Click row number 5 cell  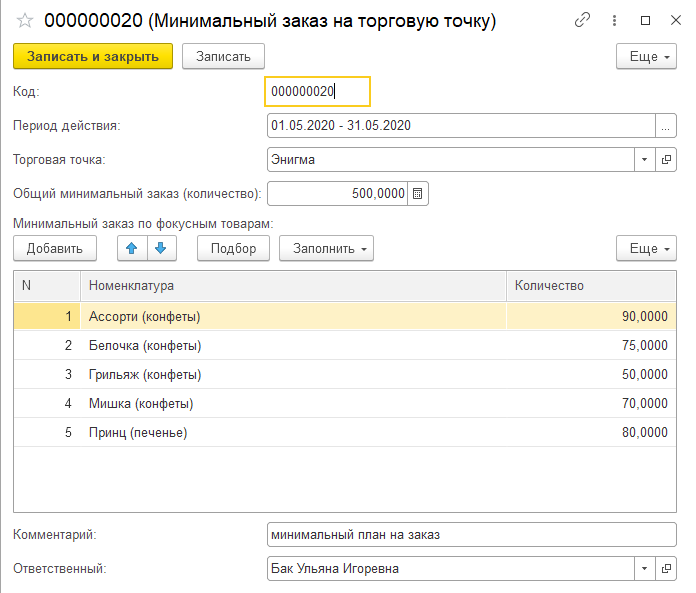47,432
